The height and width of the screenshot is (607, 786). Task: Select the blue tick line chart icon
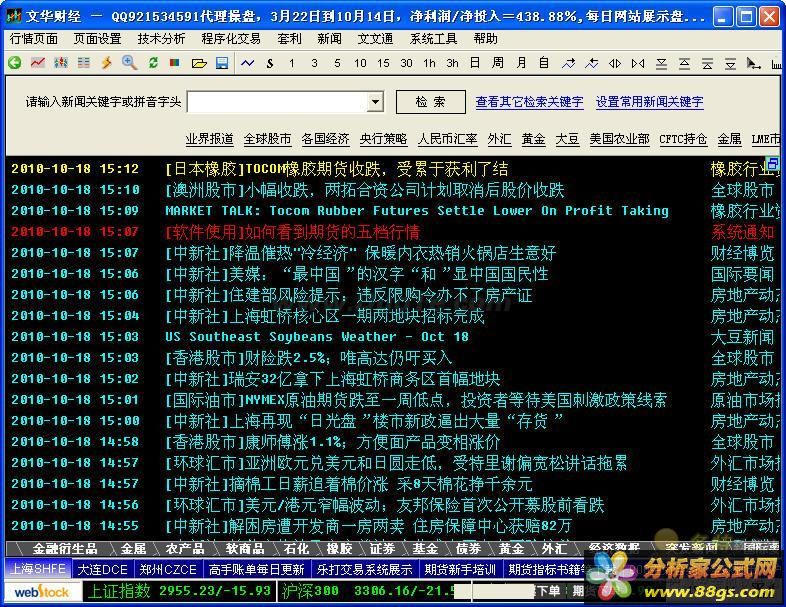click(248, 63)
